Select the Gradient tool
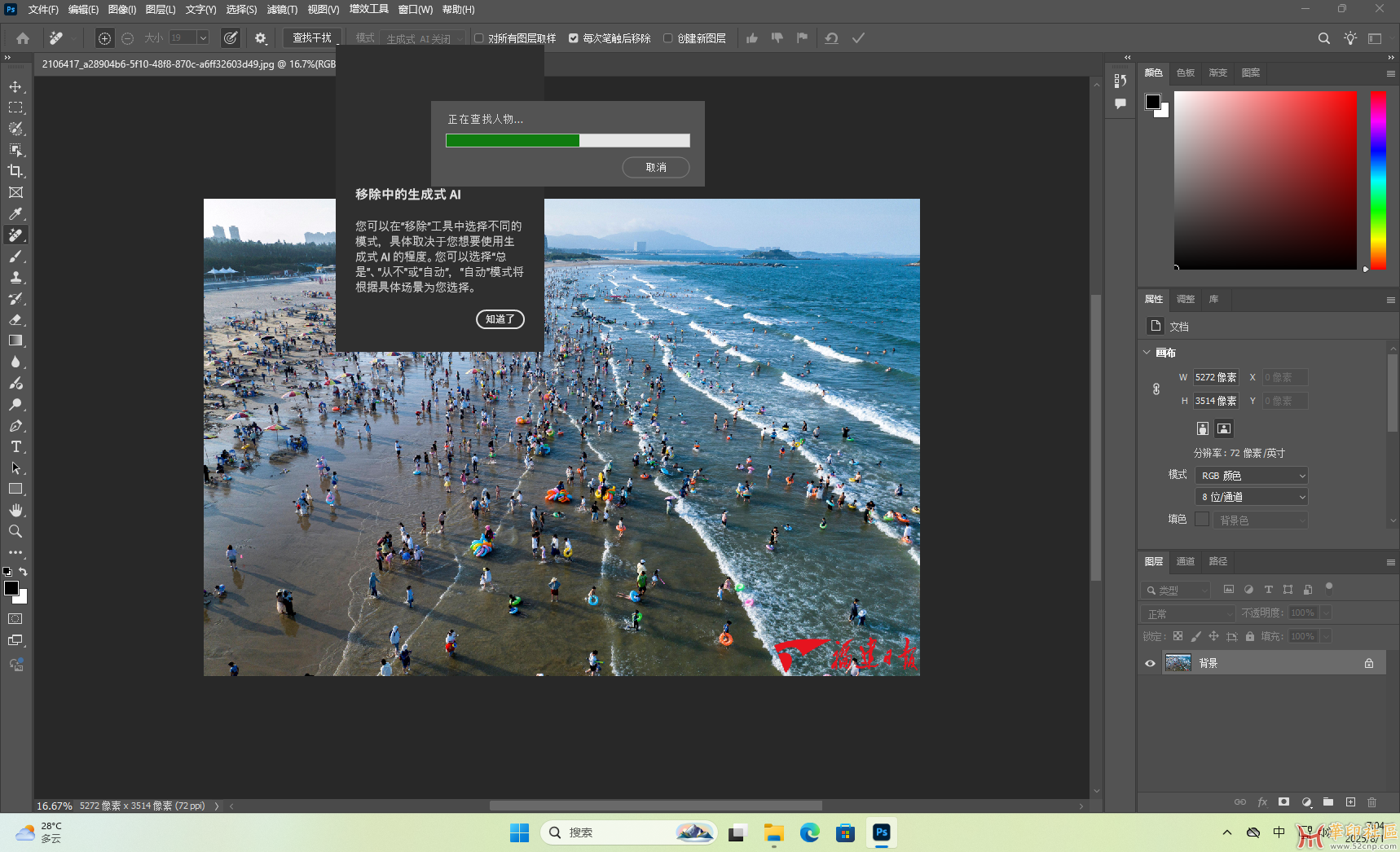The height and width of the screenshot is (852, 1400). click(15, 340)
